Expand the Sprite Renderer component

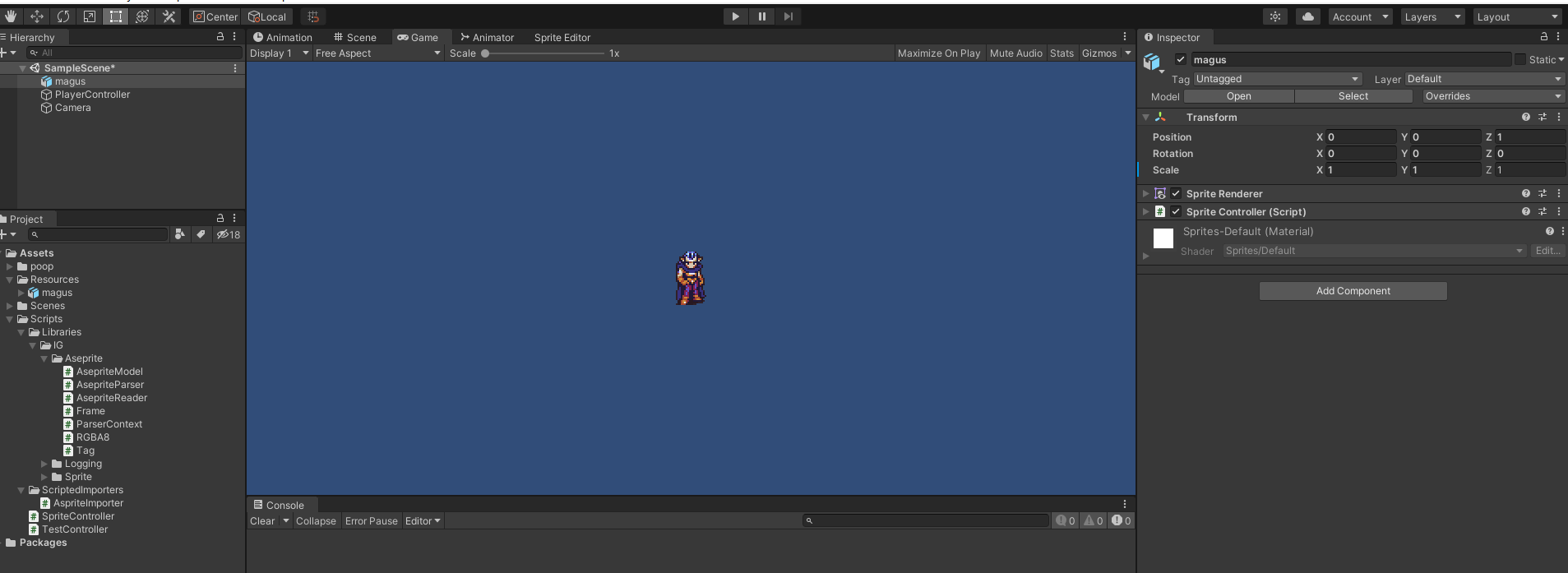pos(1146,194)
